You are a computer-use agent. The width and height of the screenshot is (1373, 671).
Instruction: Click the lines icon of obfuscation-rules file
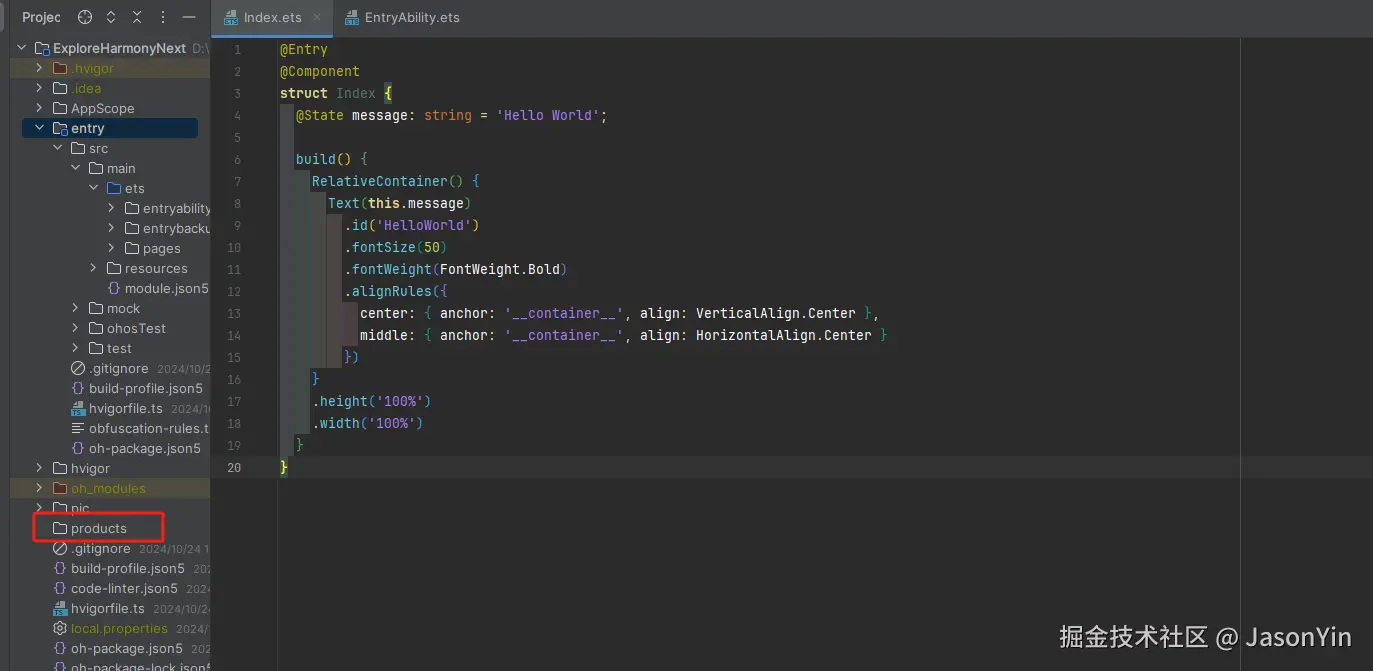(78, 428)
